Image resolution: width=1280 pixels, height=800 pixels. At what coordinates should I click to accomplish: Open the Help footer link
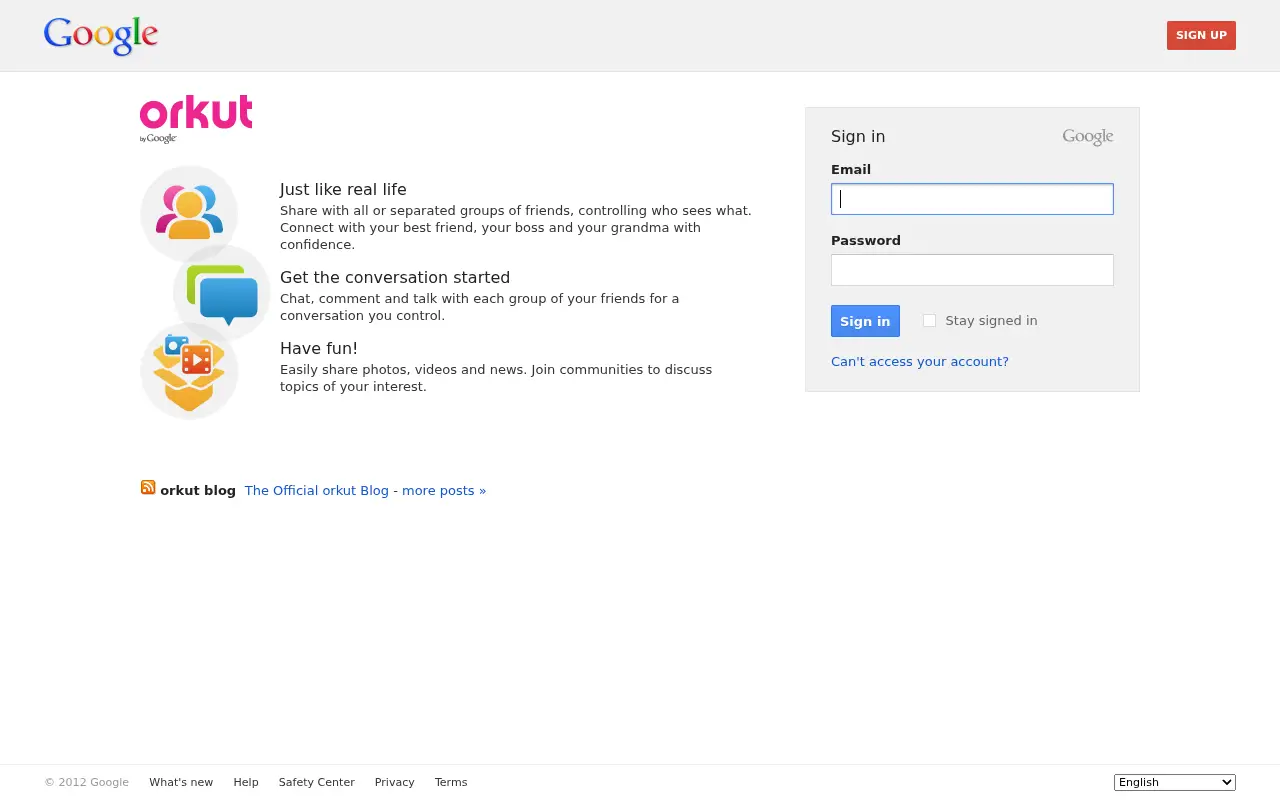pos(246,782)
